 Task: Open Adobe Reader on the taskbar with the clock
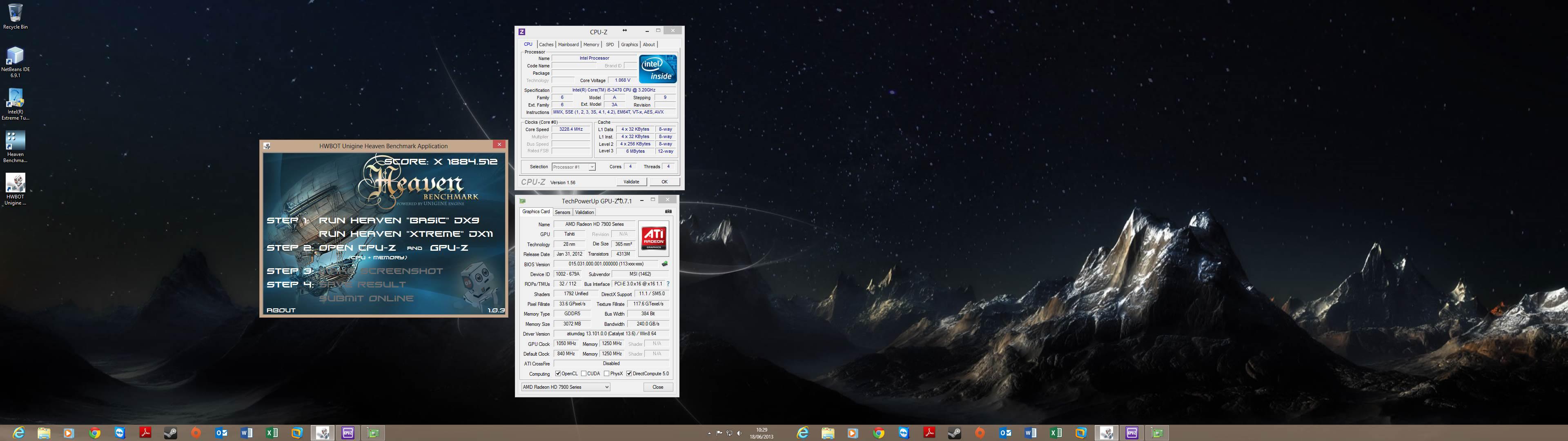pyautogui.click(x=145, y=433)
